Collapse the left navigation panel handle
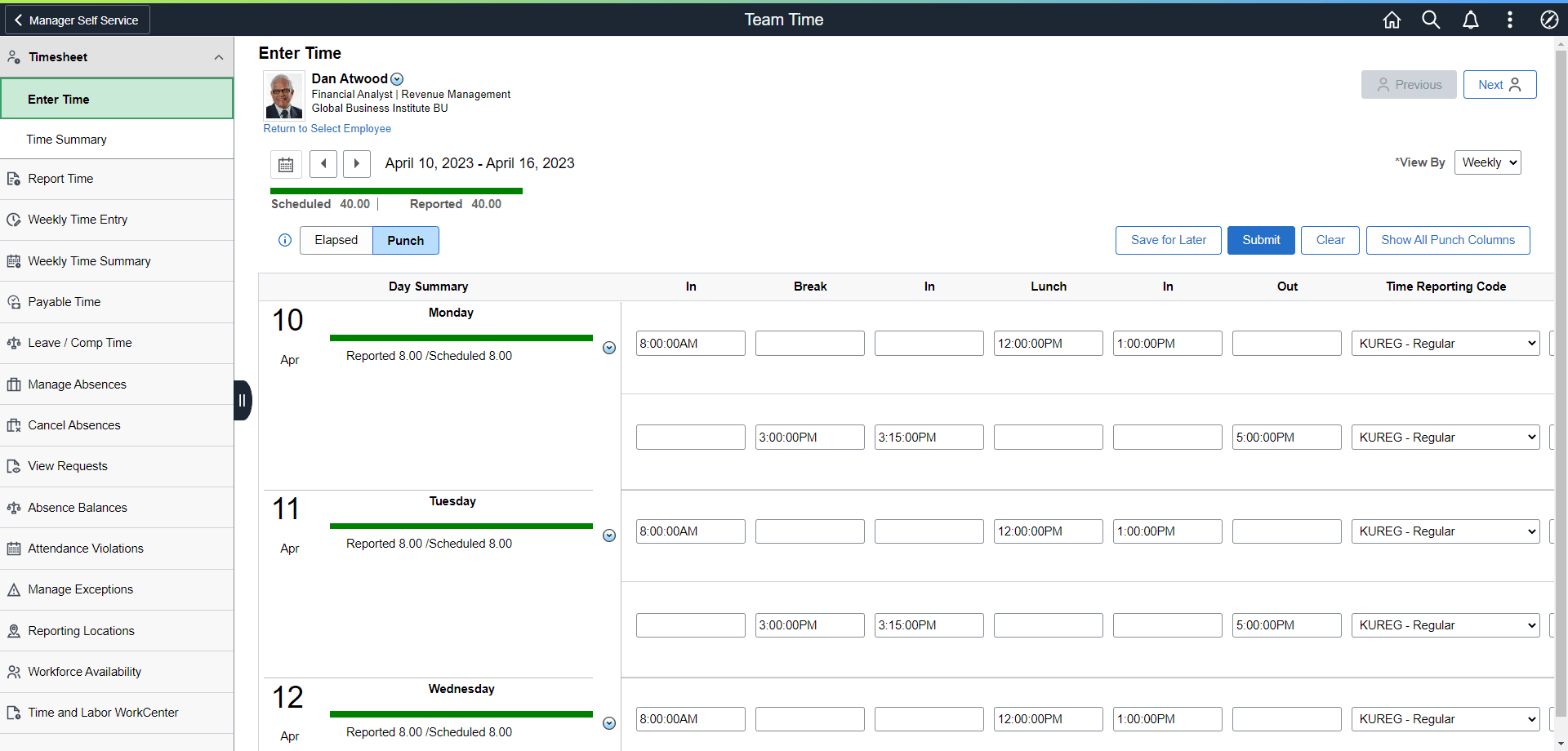Screen dimensions: 1568x751 point(242,400)
